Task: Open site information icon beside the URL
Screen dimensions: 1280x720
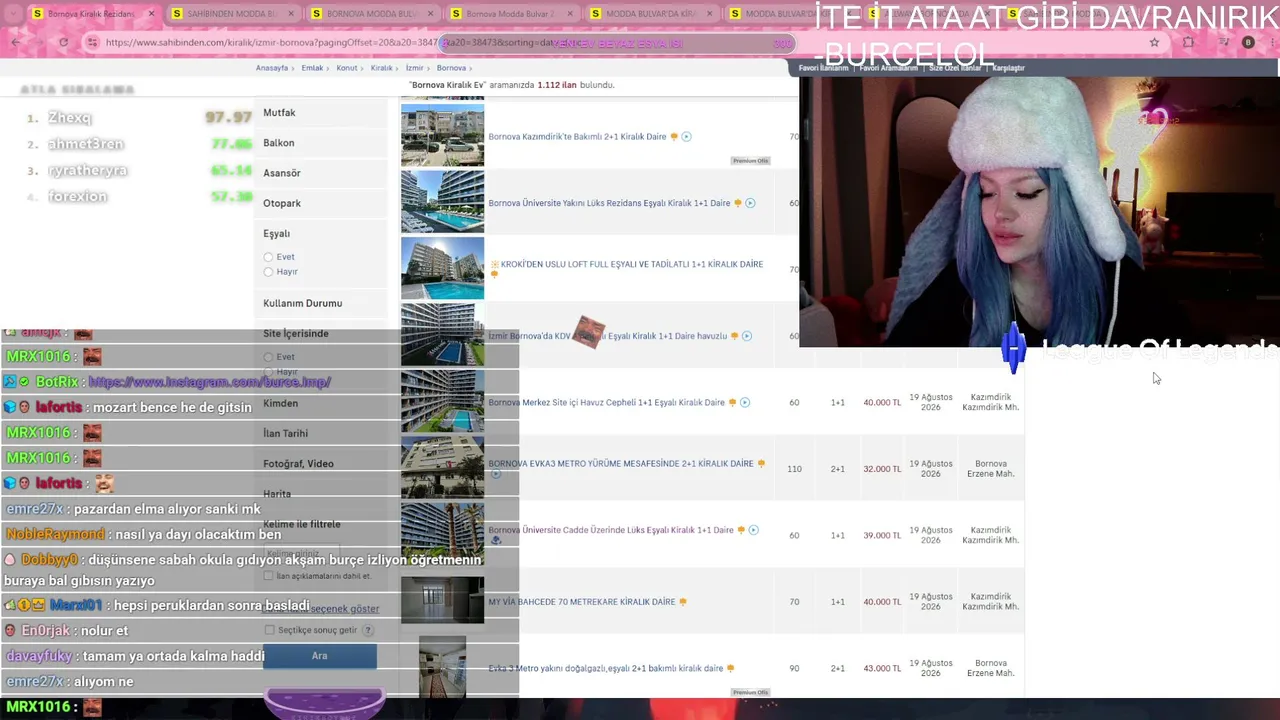Action: (x=92, y=43)
